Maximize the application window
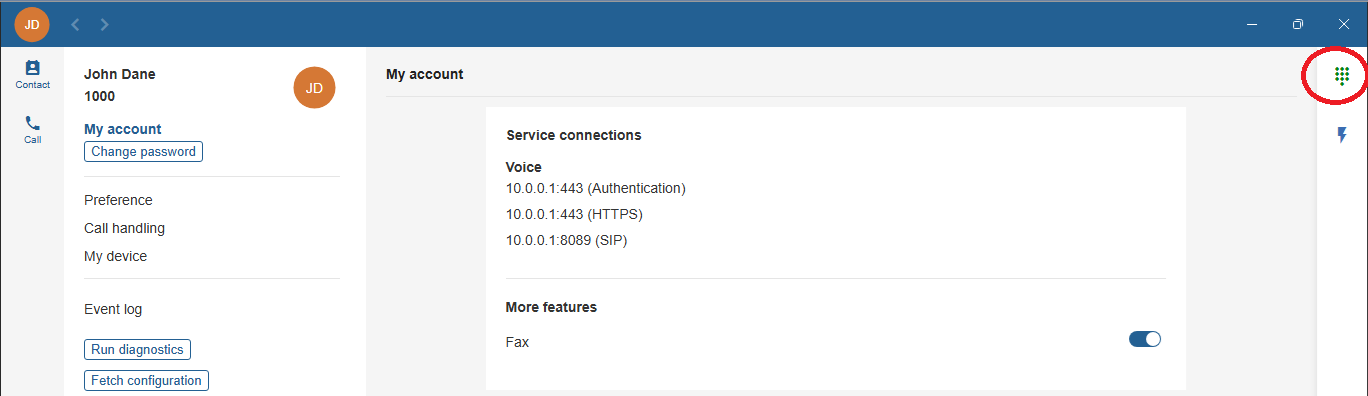 pos(1297,24)
